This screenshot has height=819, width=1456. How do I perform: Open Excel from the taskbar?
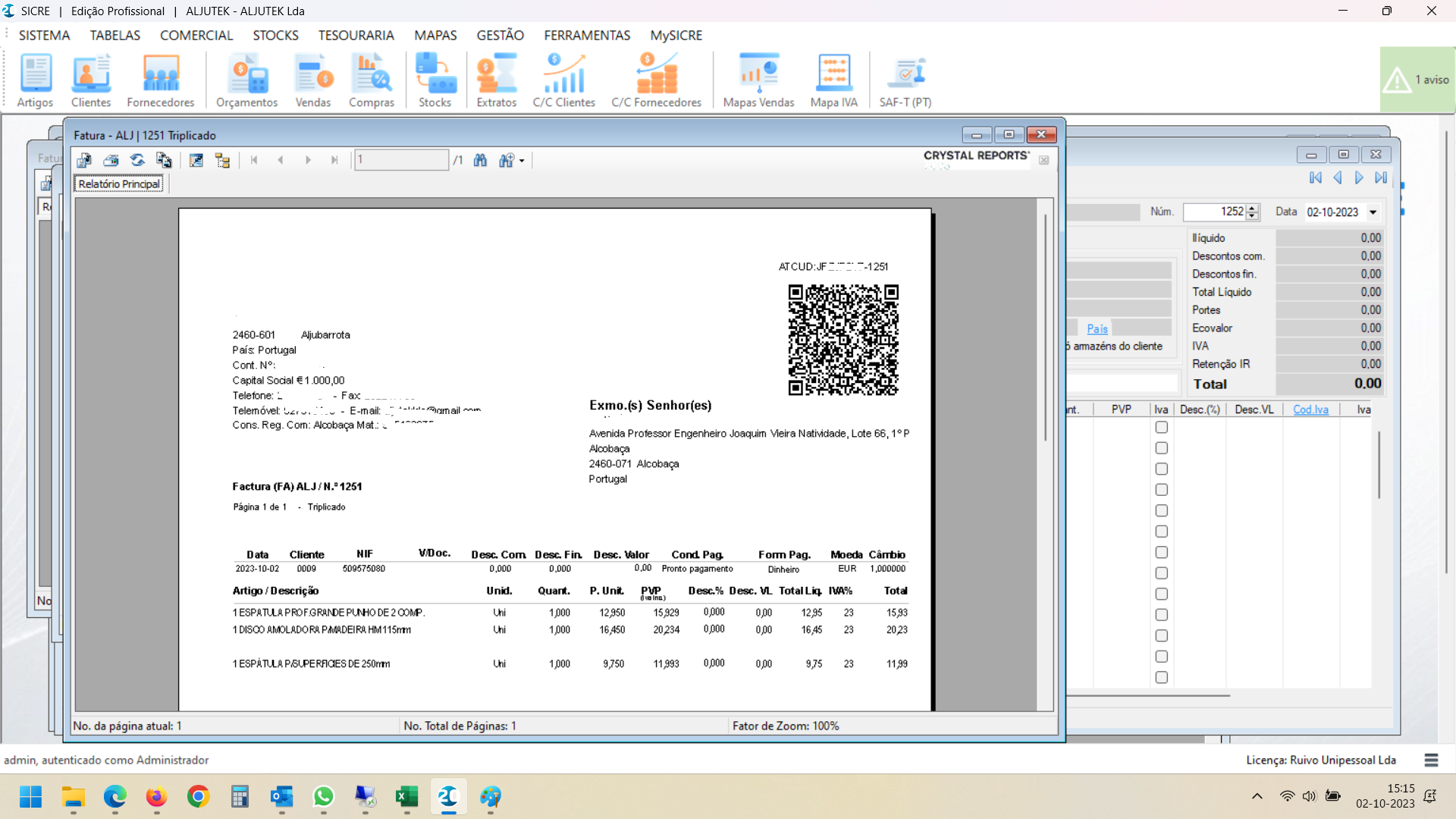406,797
